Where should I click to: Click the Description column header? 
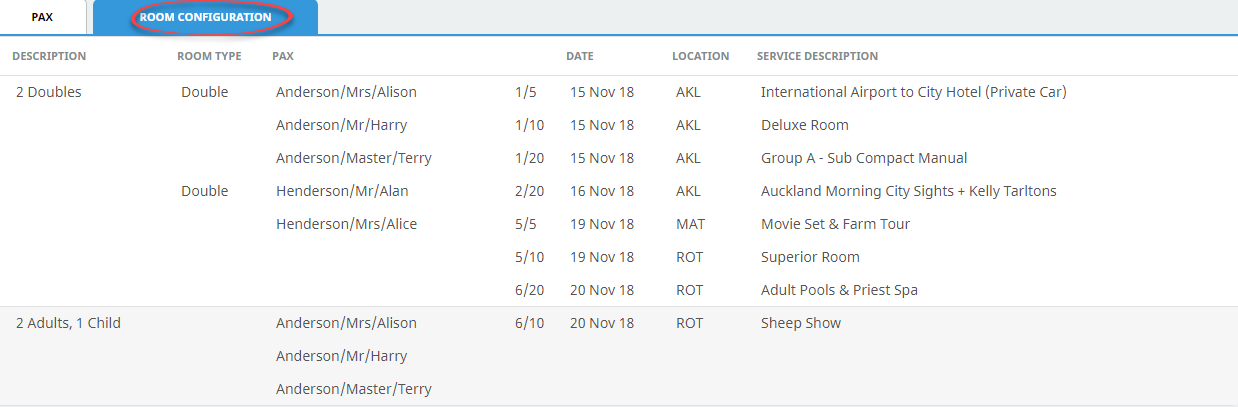(x=49, y=56)
